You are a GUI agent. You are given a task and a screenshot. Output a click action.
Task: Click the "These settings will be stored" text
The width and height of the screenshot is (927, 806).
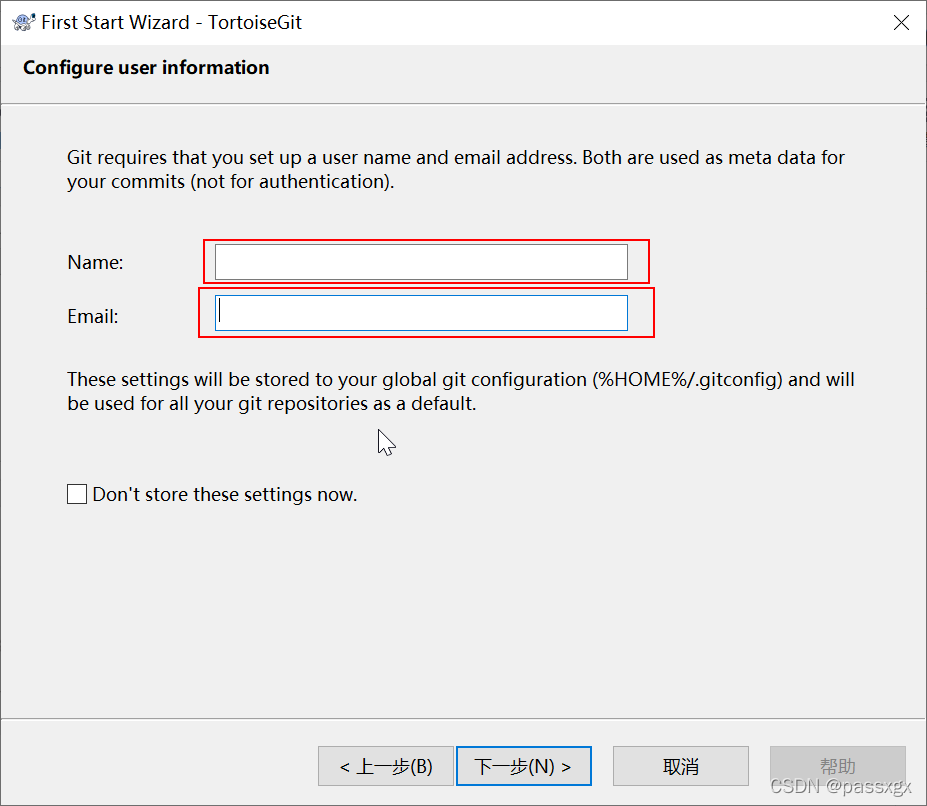coord(461,391)
